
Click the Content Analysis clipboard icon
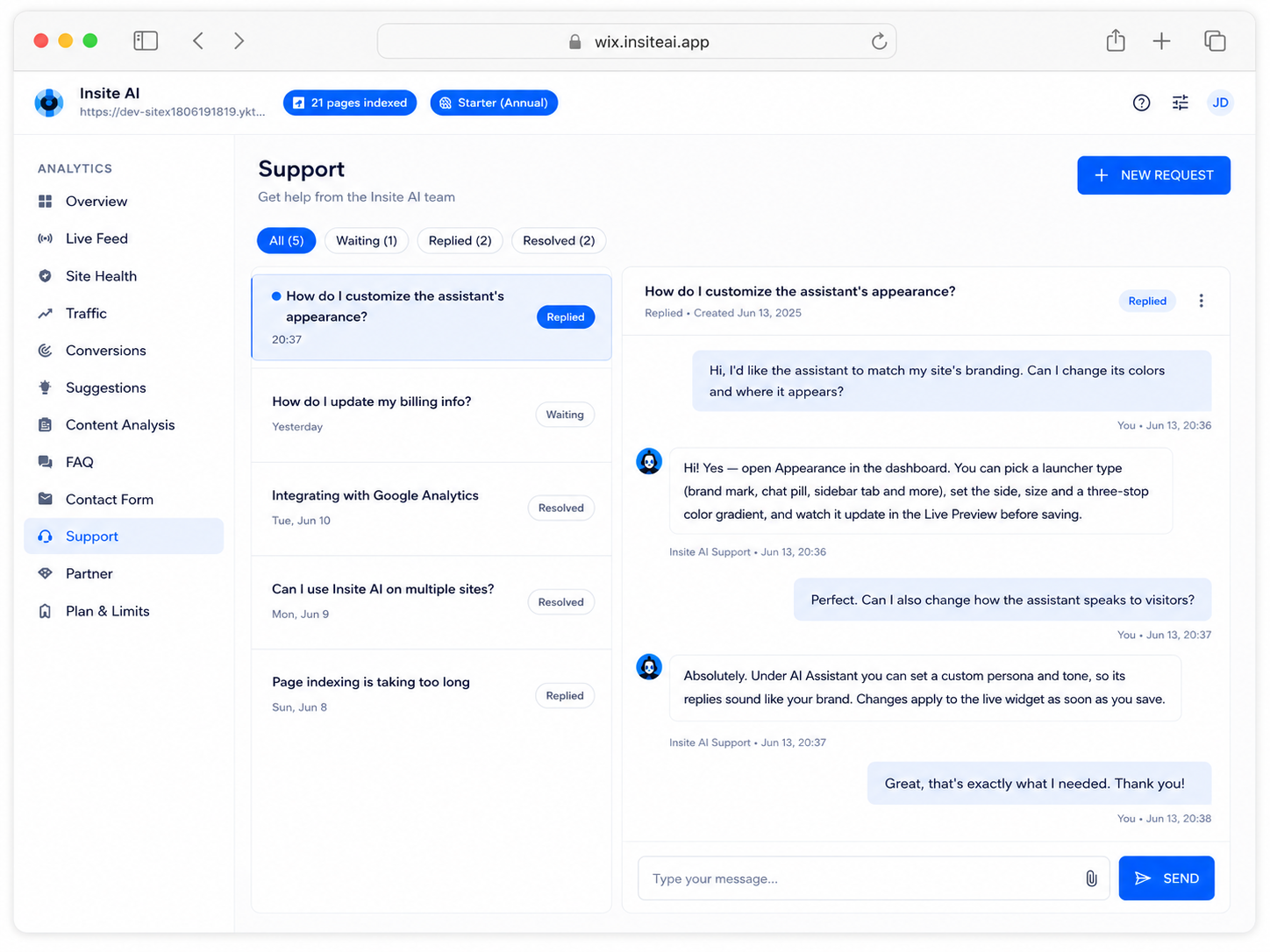45,425
